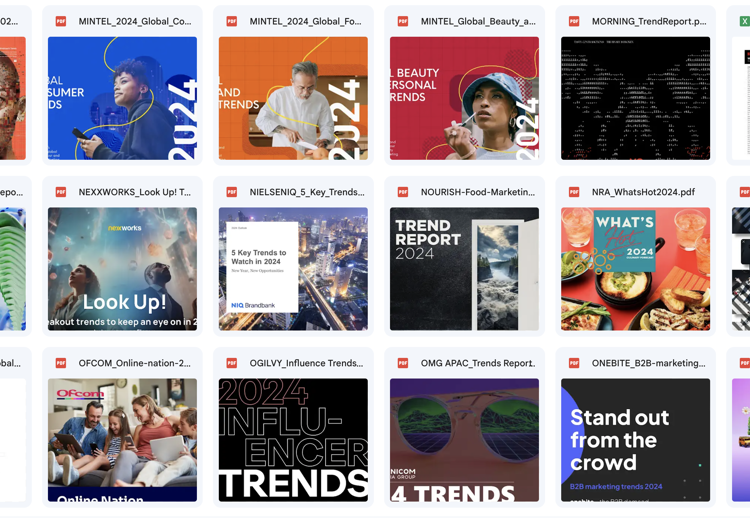Select file name NIELSENIQ_5_Key_Trends...
This screenshot has width=750, height=518.
(x=307, y=192)
